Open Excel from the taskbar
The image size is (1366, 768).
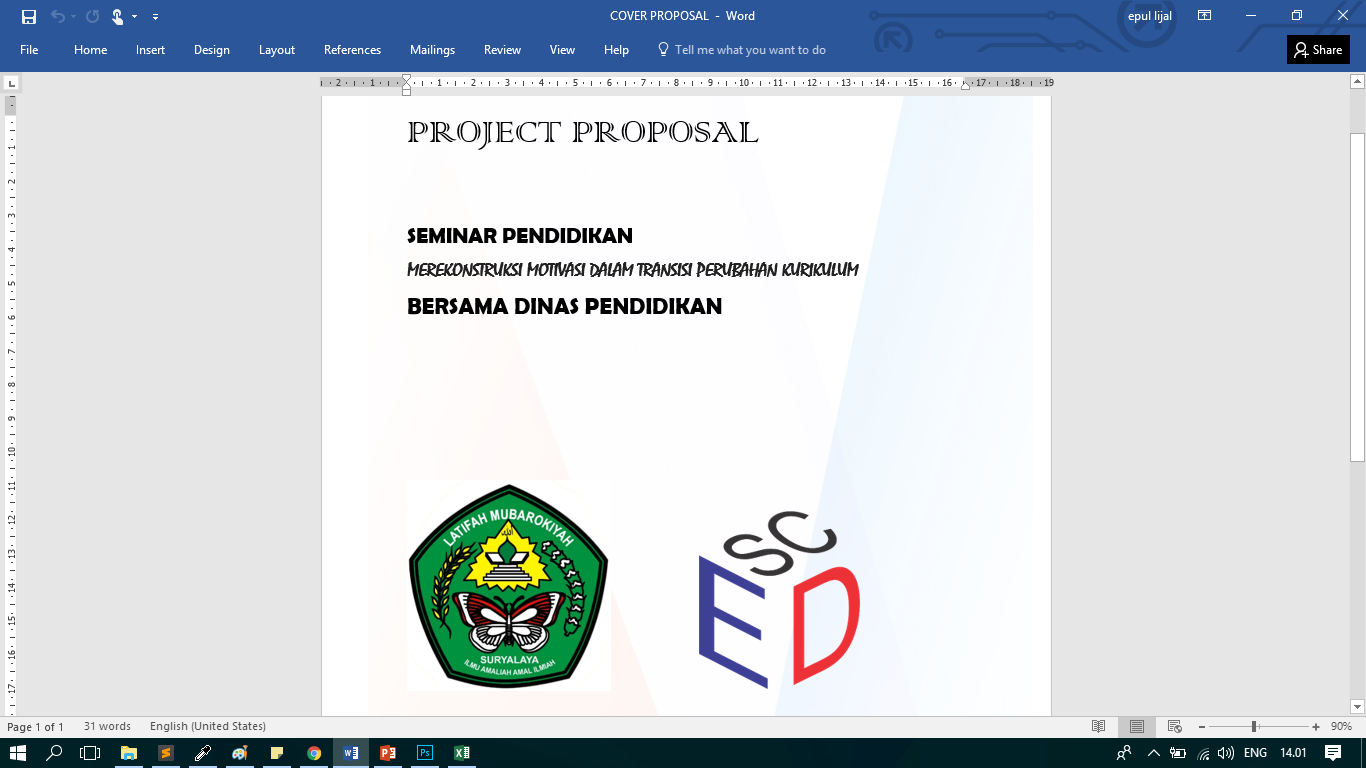click(462, 753)
